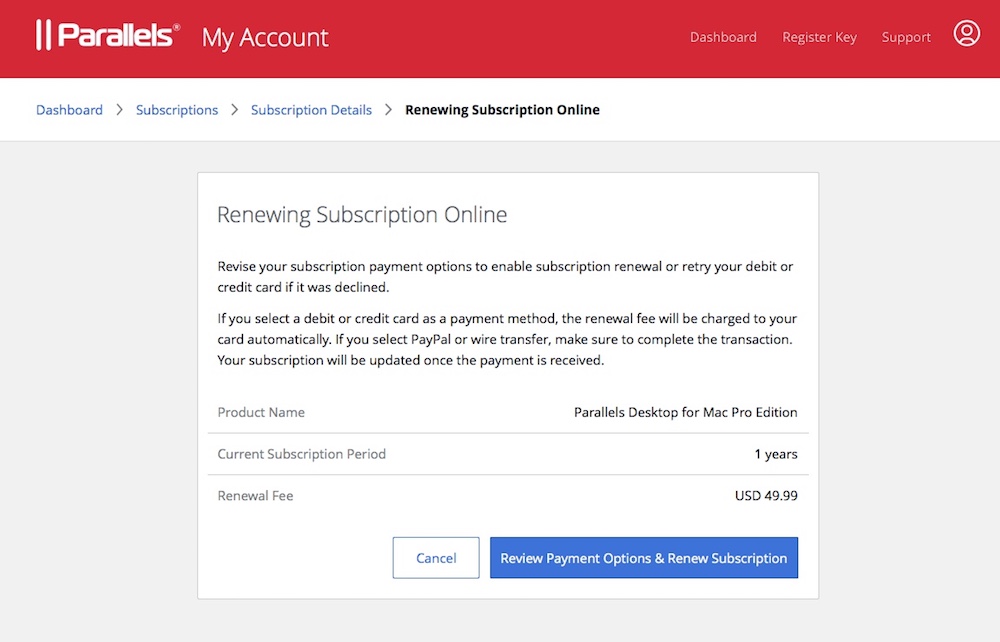The height and width of the screenshot is (642, 1000).
Task: Click the 1 years subscription period value
Action: tap(776, 454)
